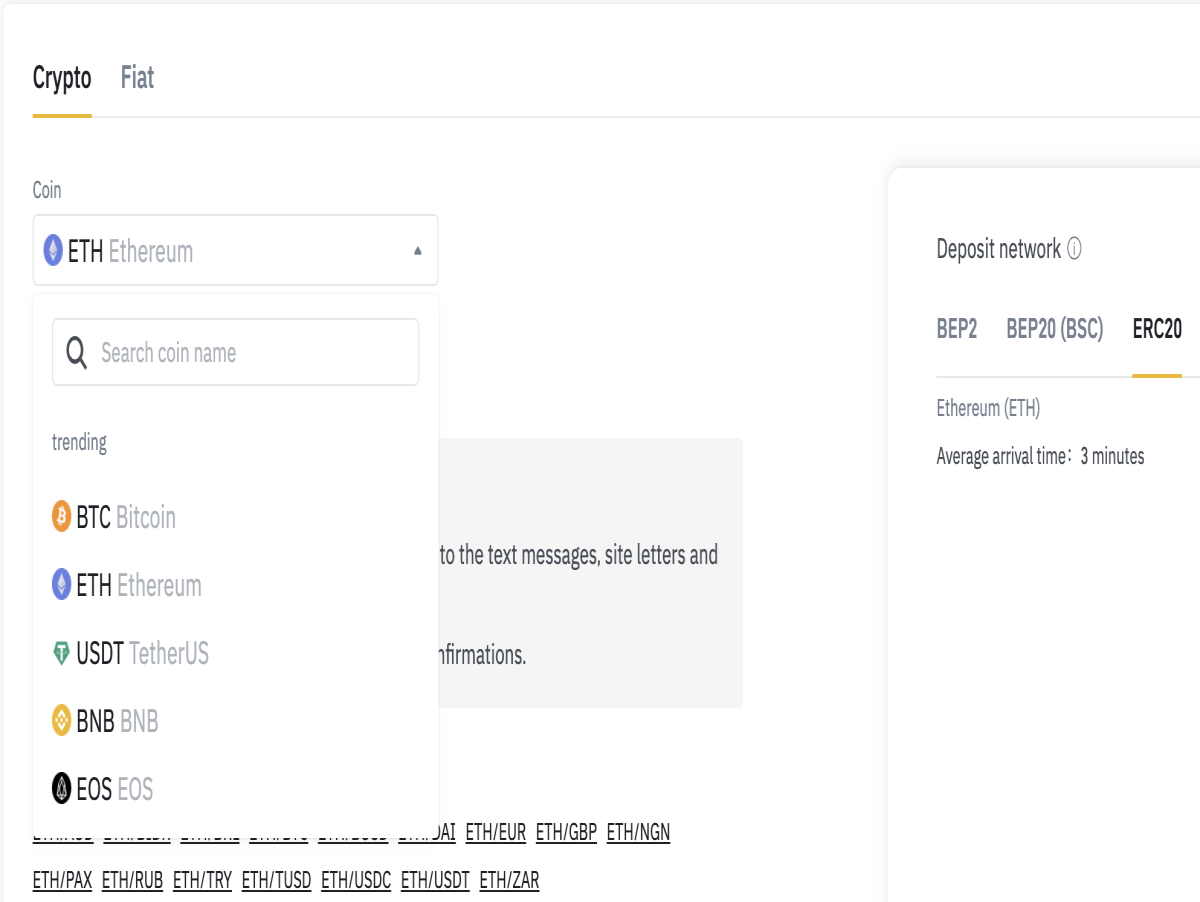Click the Ethereum icon in the trending list
1200x902 pixels.
(62, 585)
